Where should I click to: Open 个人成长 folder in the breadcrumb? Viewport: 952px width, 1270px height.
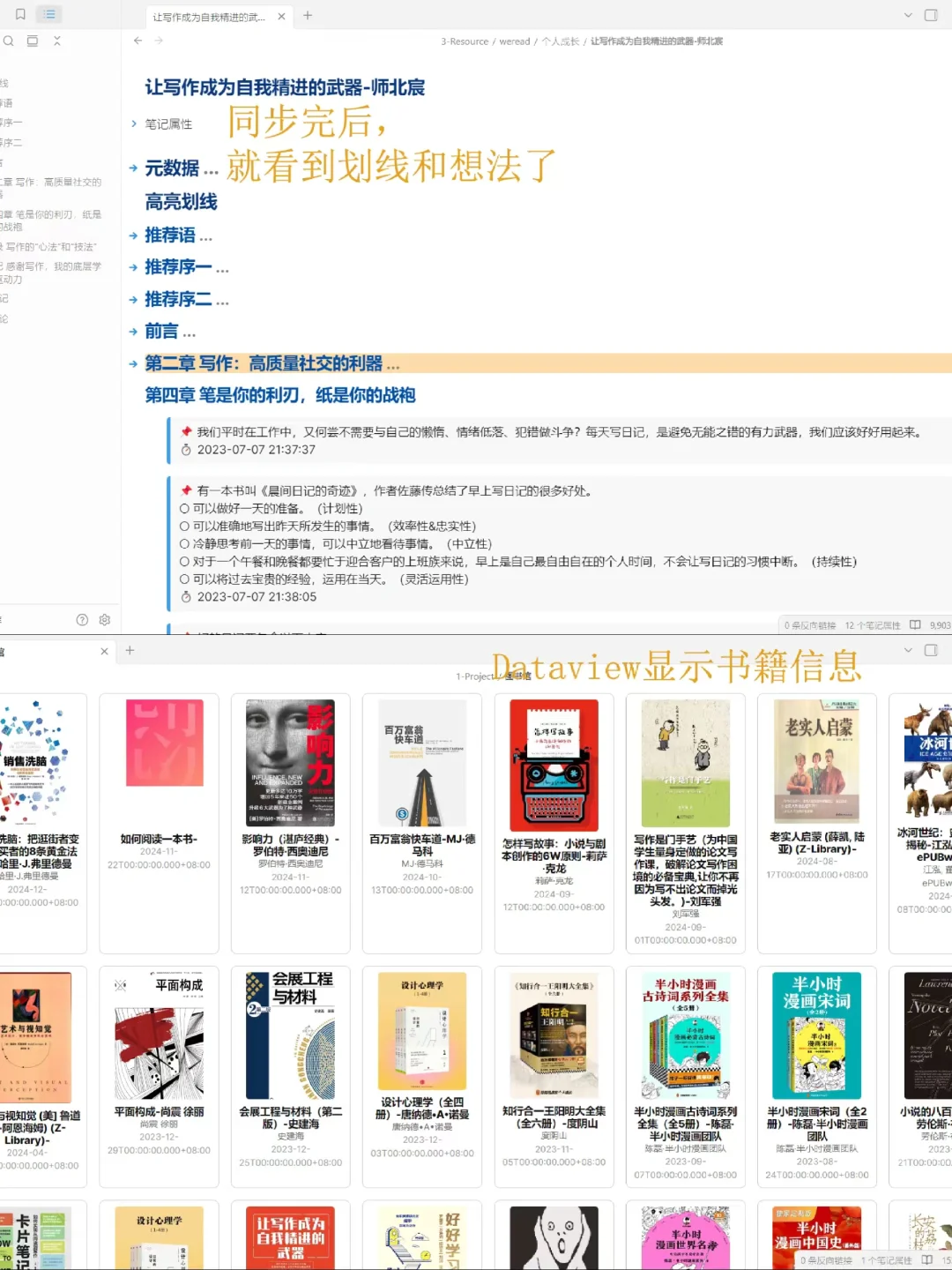(561, 41)
